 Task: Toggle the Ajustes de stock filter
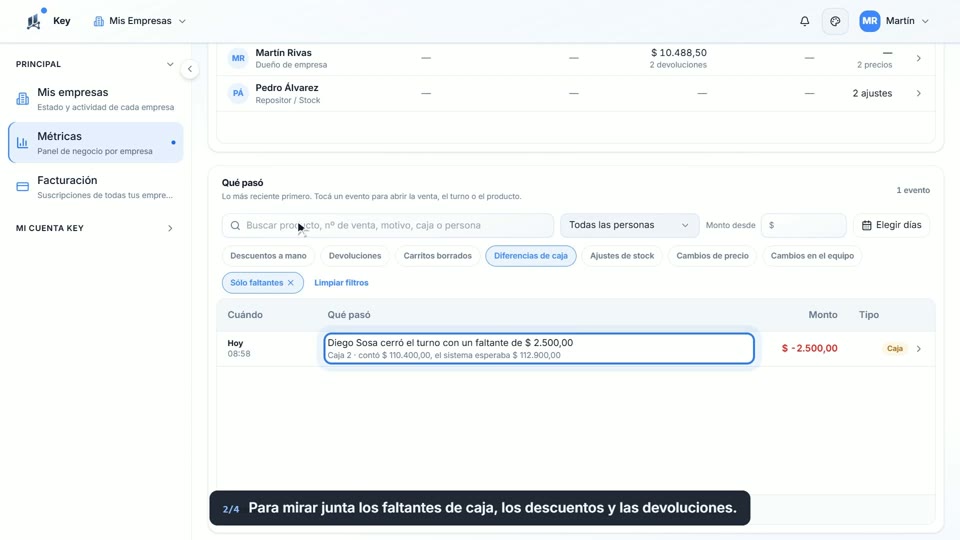click(622, 256)
